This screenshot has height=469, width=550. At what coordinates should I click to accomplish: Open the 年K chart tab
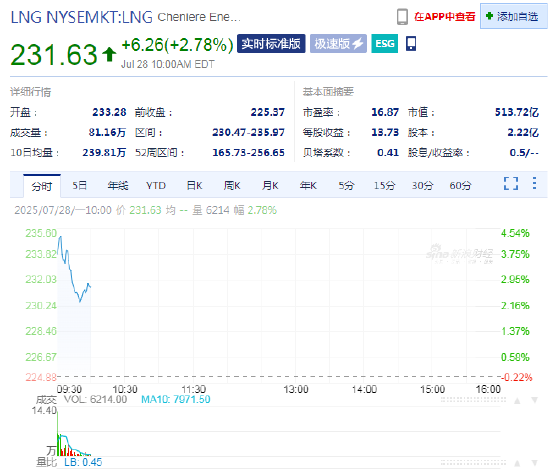click(308, 186)
